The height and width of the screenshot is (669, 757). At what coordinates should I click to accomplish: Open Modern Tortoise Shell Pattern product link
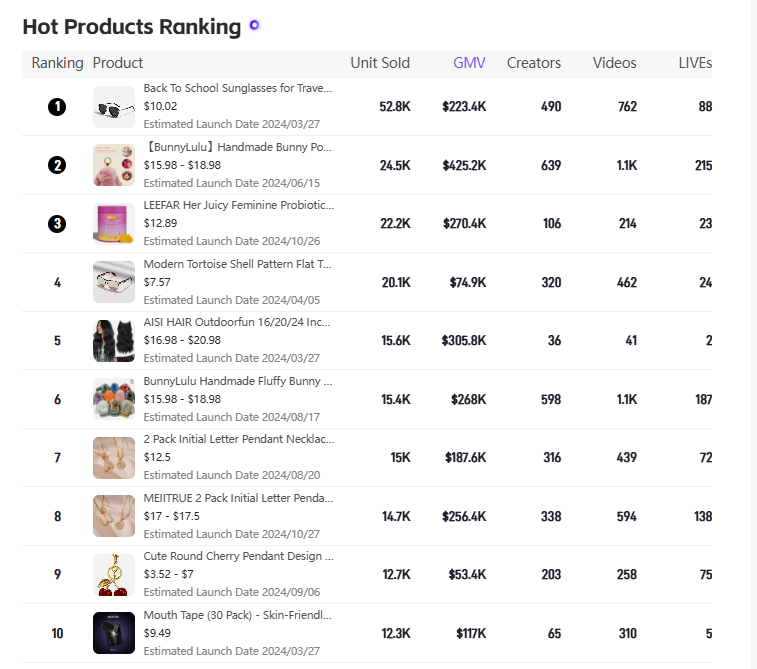[x=238, y=264]
